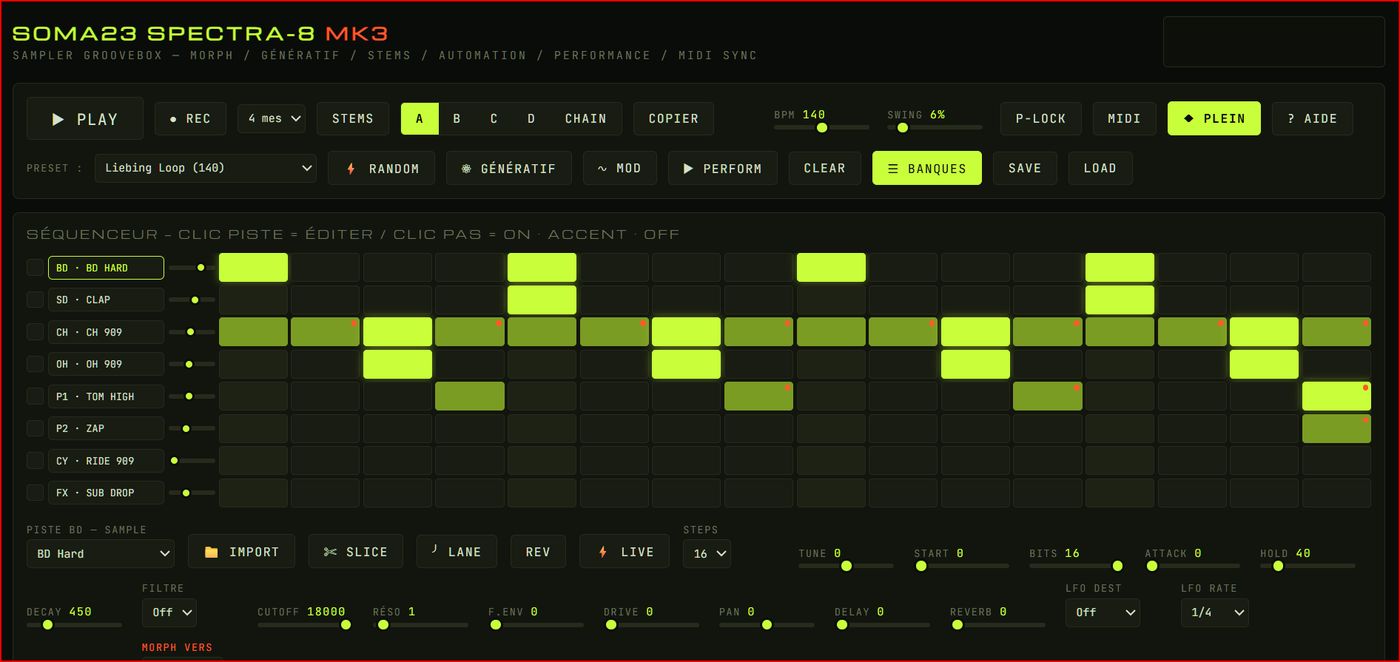This screenshot has width=1400, height=662.
Task: Open the LFO DEST dropdown
Action: tap(1102, 612)
